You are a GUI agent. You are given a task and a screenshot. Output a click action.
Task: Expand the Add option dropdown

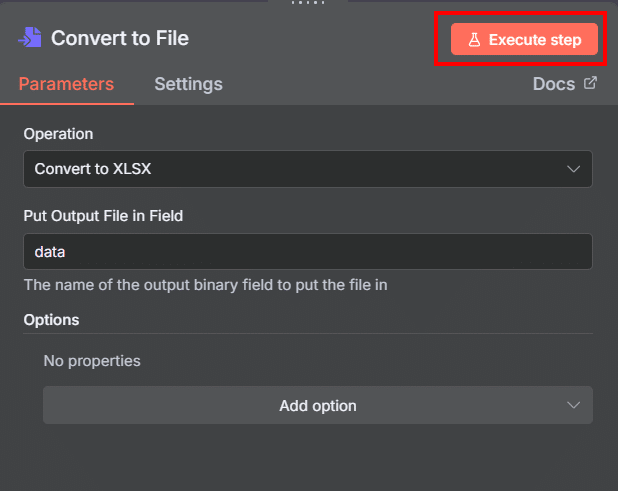(x=318, y=405)
